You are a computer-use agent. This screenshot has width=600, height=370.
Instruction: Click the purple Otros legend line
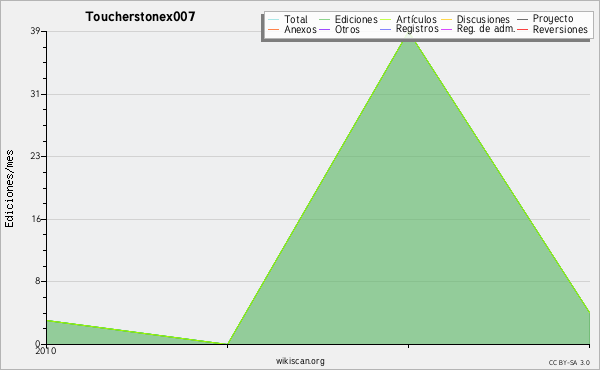(324, 29)
